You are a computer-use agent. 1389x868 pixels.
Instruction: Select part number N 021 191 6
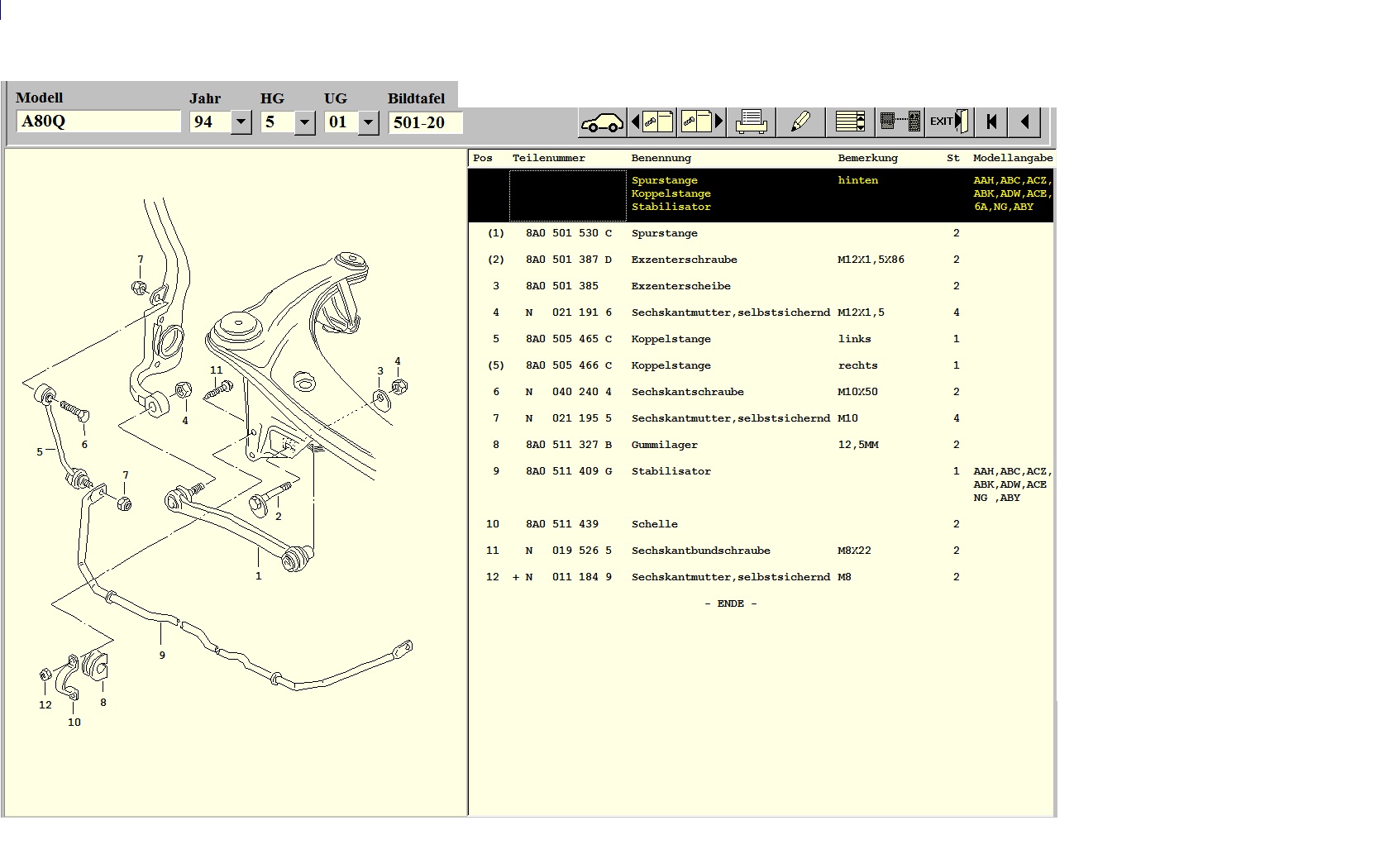tap(569, 312)
